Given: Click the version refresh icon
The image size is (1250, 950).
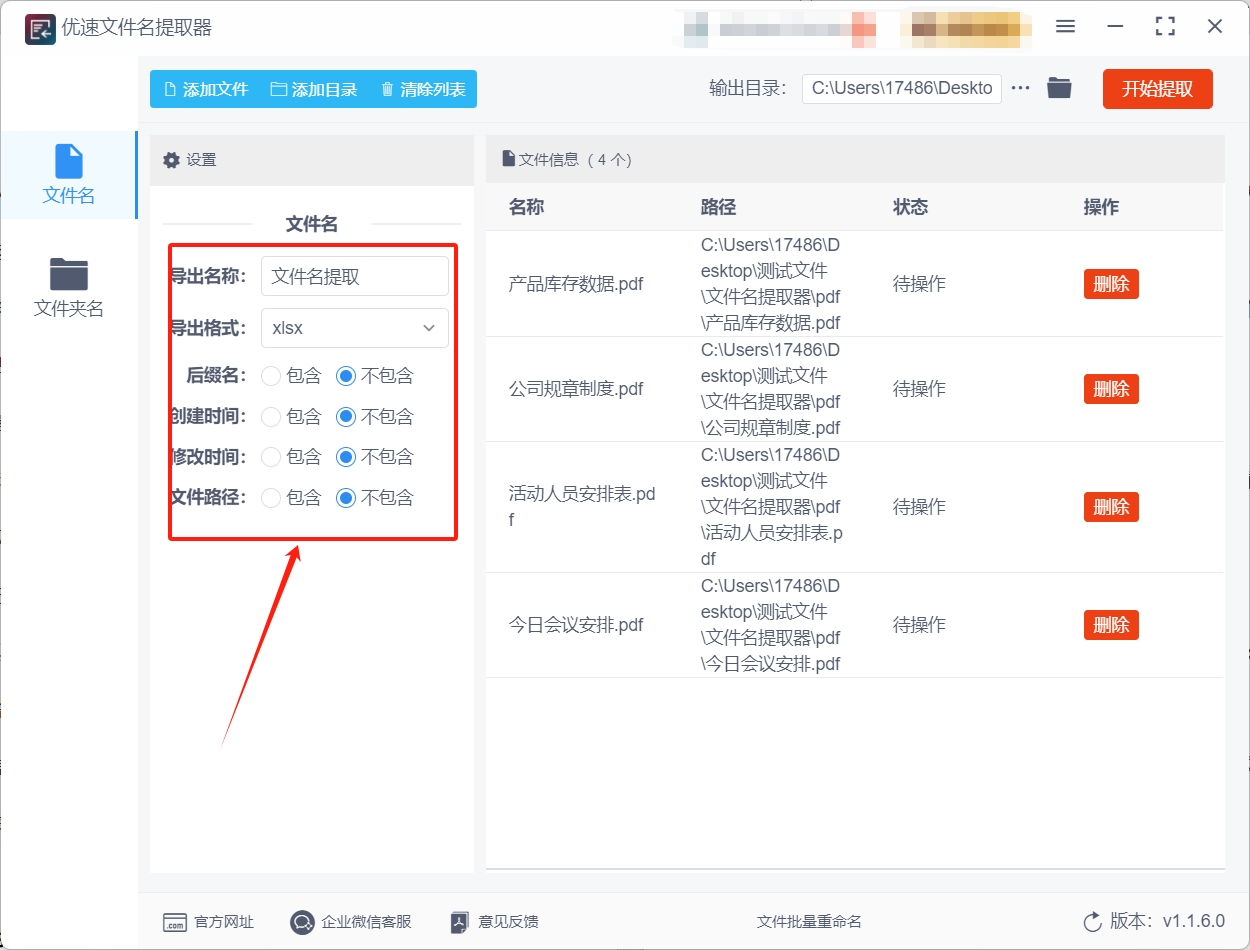Looking at the screenshot, I should click(1092, 922).
